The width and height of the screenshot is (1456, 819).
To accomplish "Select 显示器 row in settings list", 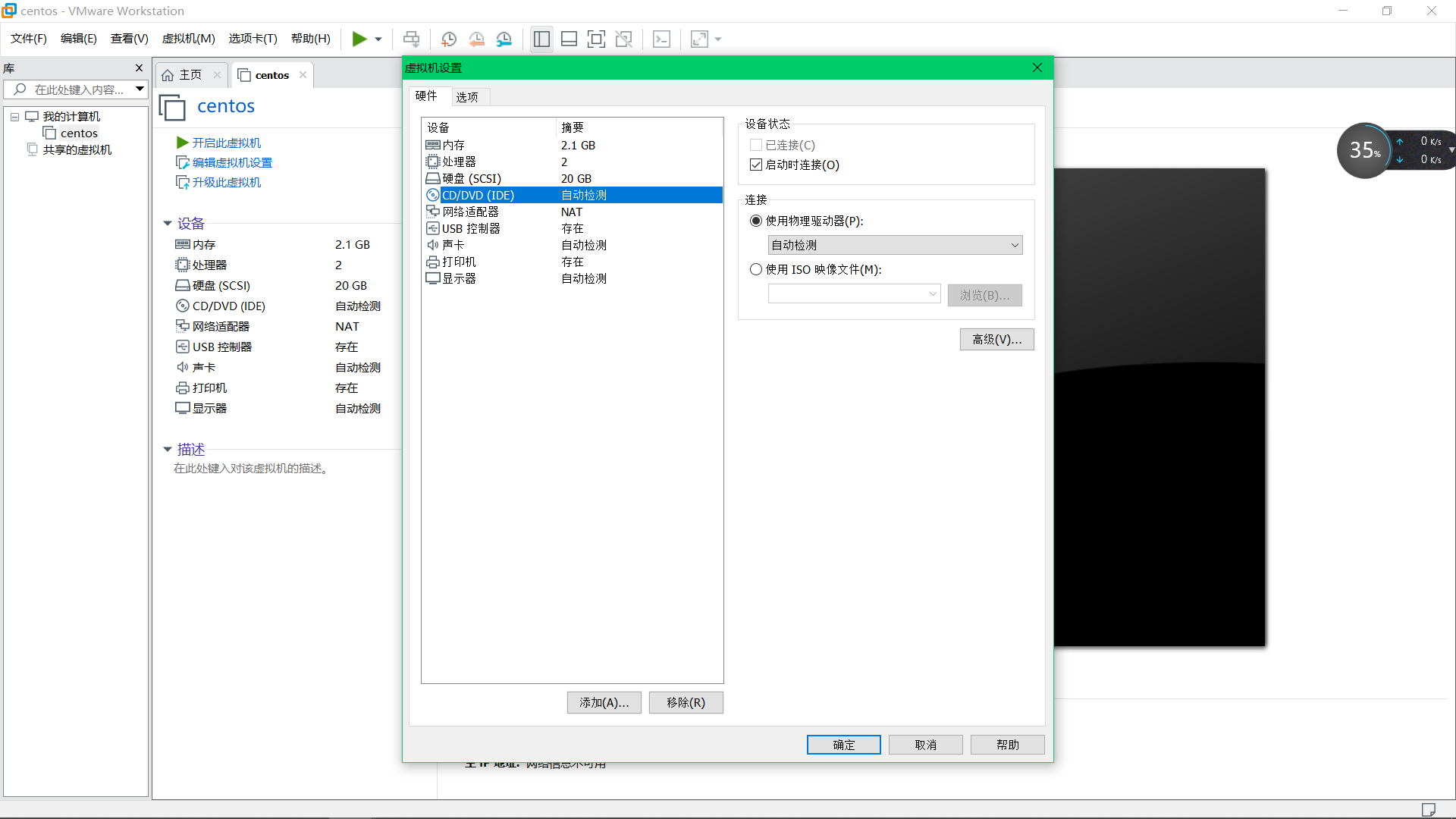I will point(572,278).
